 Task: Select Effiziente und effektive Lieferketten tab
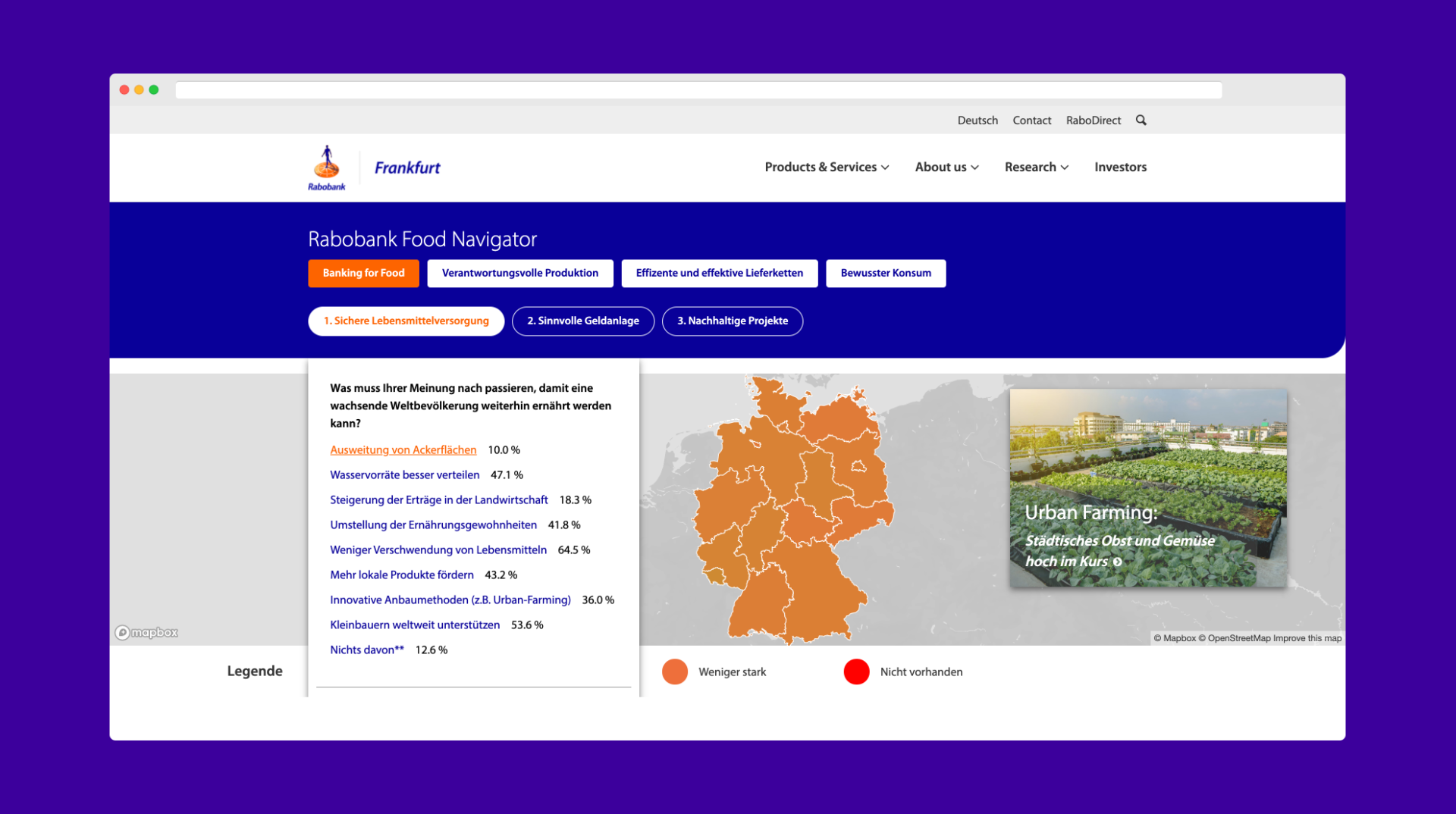click(720, 273)
